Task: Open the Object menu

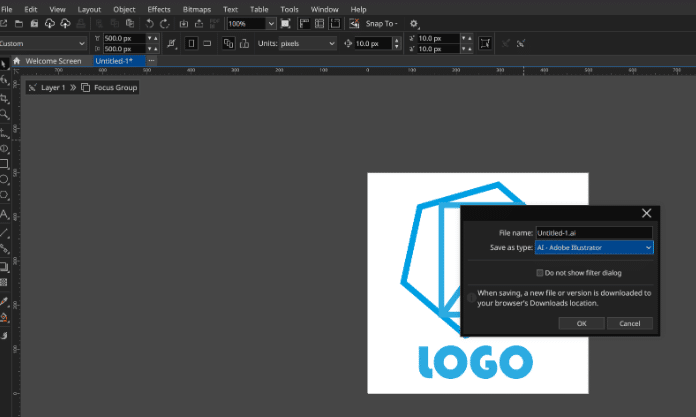Action: click(124, 9)
